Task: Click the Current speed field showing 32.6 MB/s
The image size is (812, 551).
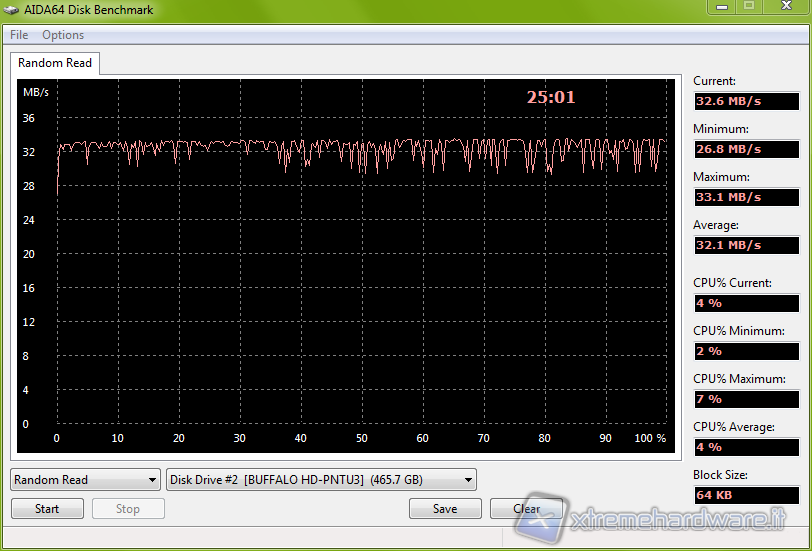Action: pyautogui.click(x=746, y=101)
